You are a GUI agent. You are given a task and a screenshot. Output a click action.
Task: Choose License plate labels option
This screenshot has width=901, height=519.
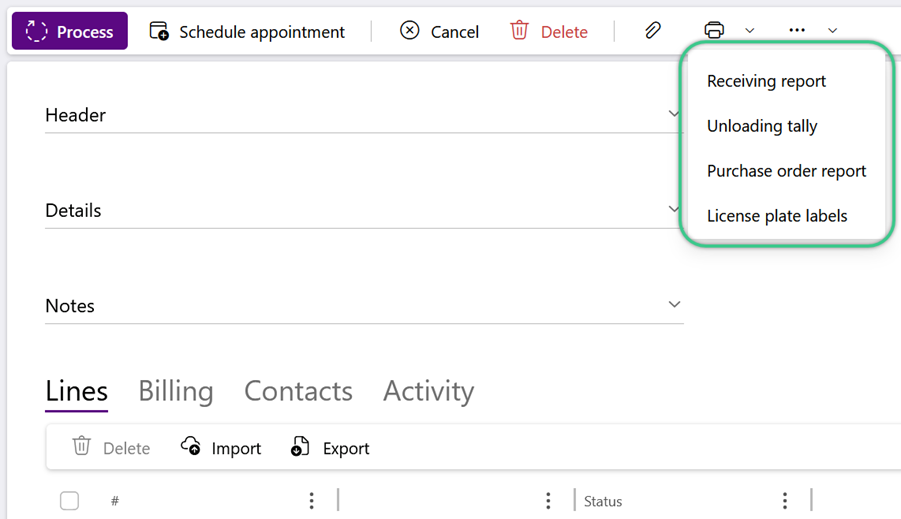click(x=777, y=216)
